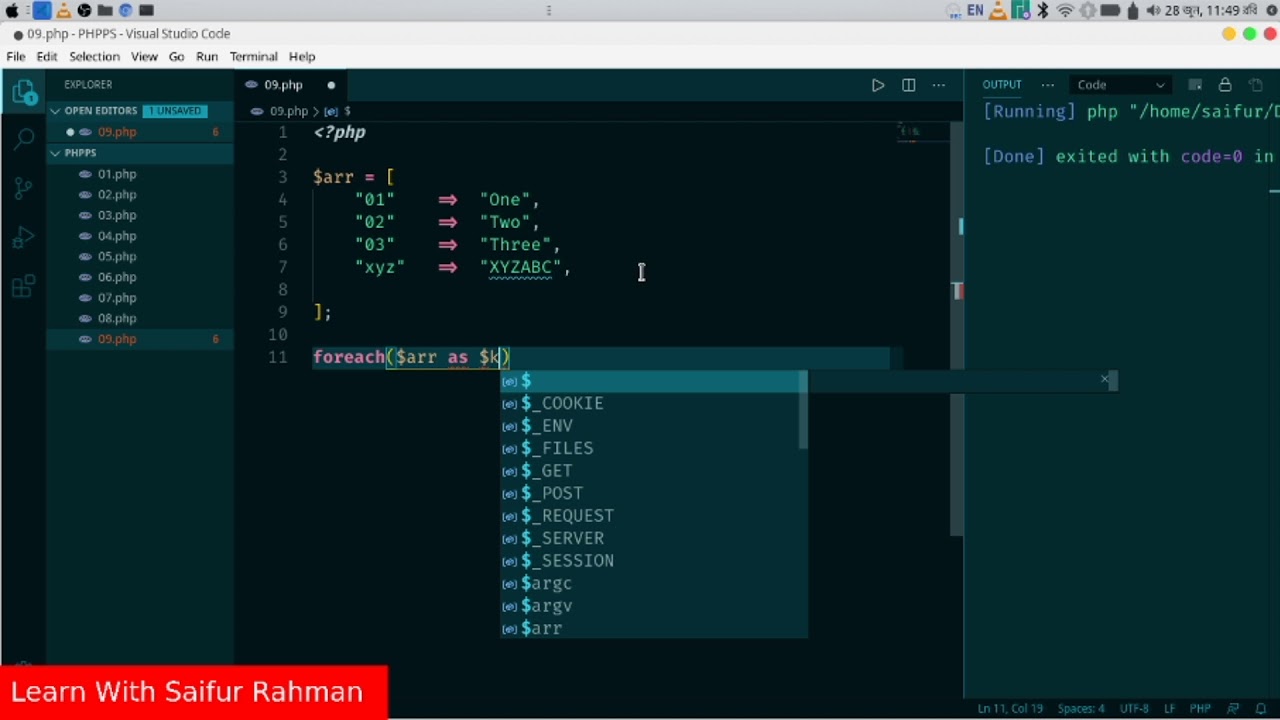This screenshot has width=1280, height=720.
Task: Open the OBS icon in top panel
Action: pos(84,10)
